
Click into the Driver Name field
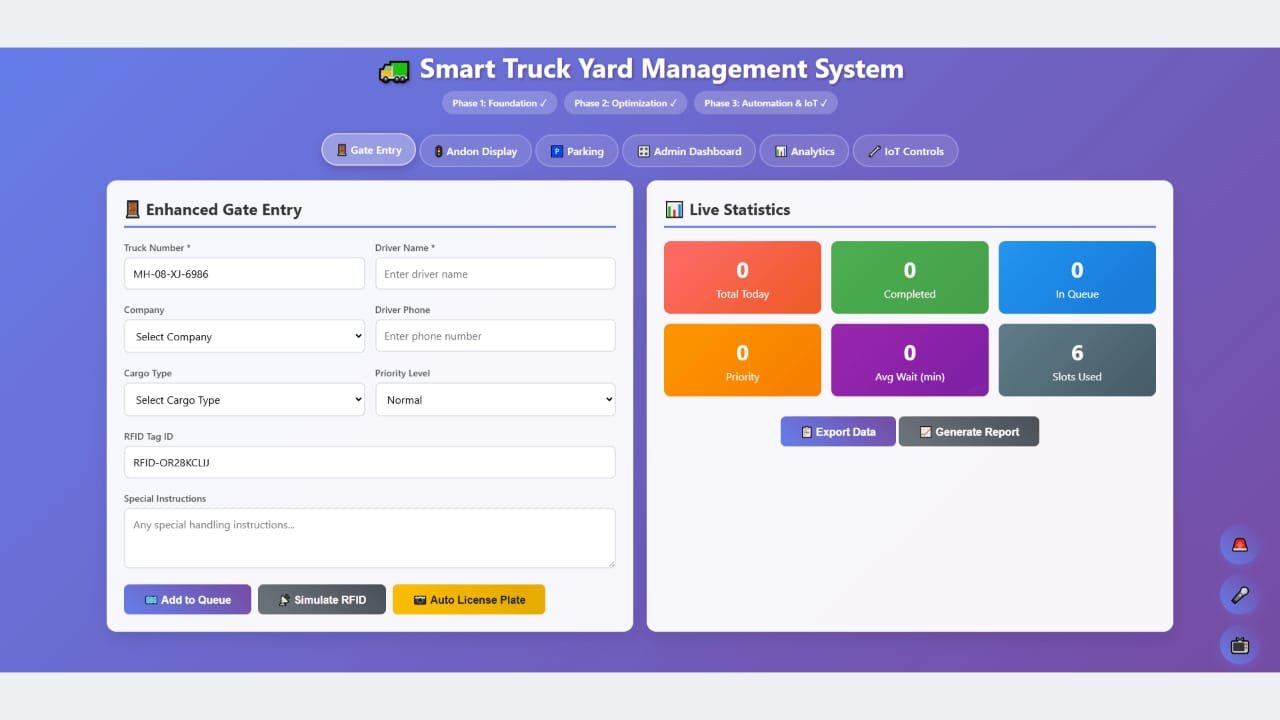click(x=495, y=273)
